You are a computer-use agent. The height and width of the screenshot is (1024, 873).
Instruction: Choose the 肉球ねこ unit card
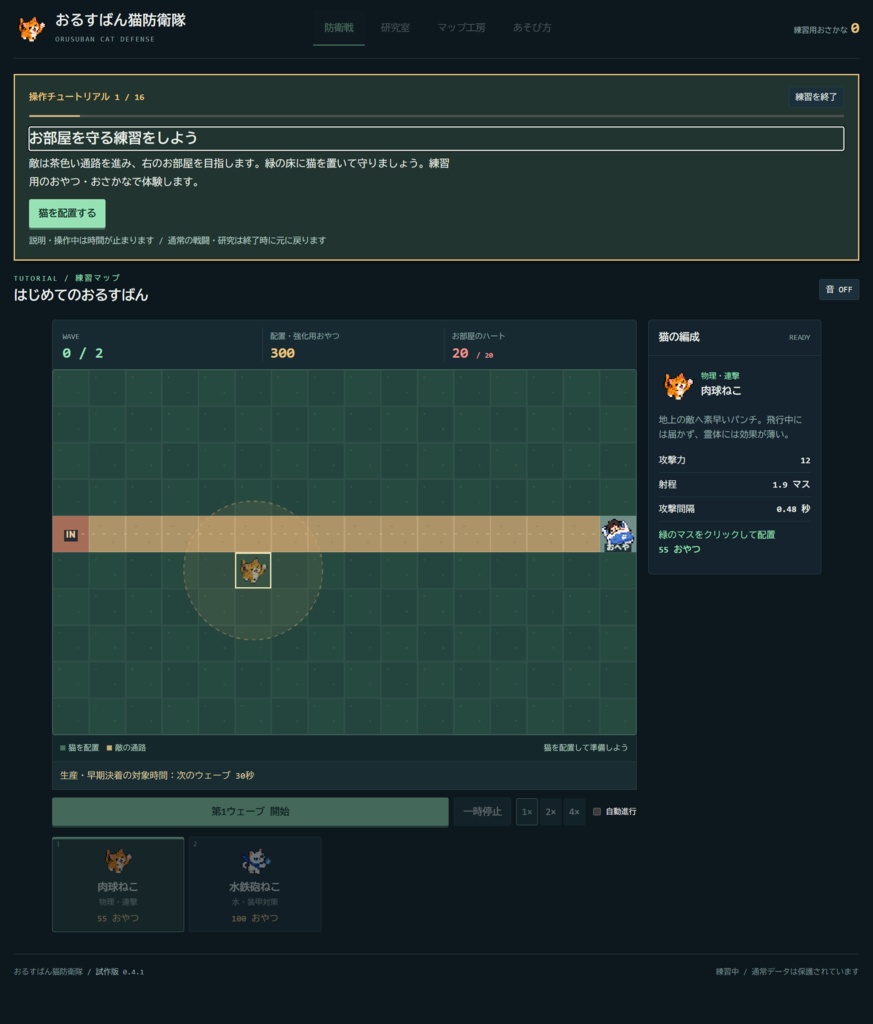118,884
